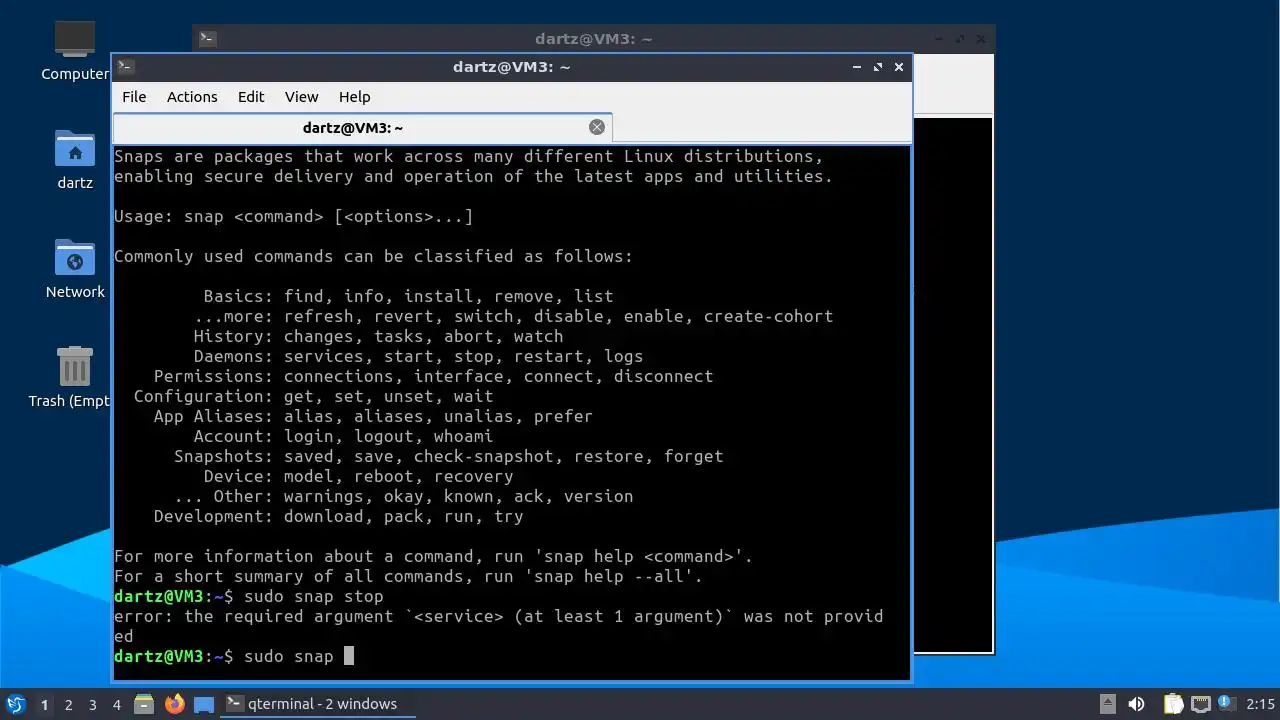
Task: Open the wired network tray icon
Action: click(1200, 704)
